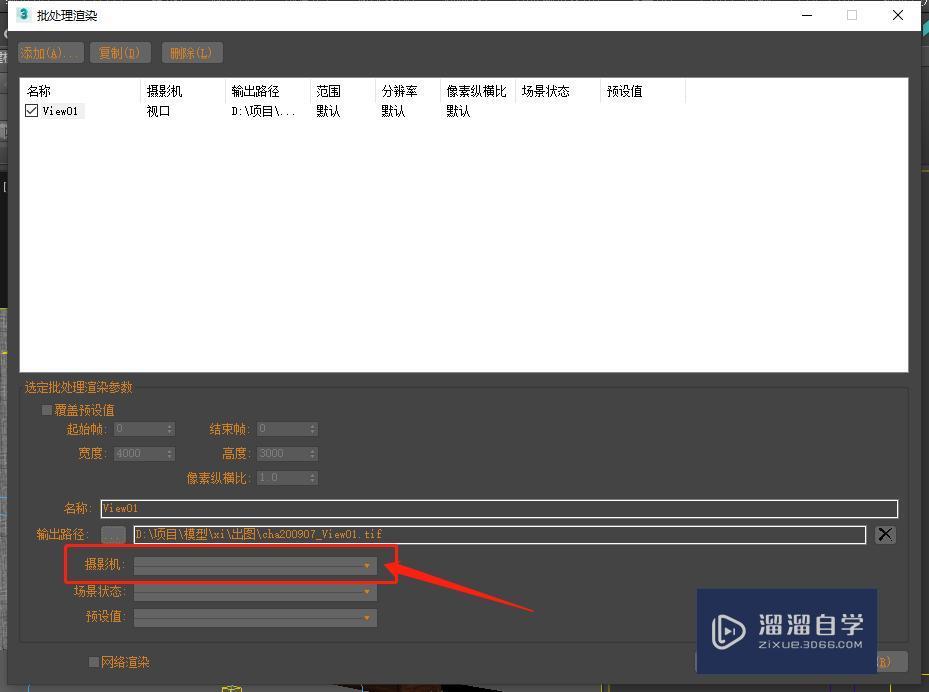This screenshot has width=929, height=692.
Task: Click the 分辨率 column header
Action: (399, 91)
